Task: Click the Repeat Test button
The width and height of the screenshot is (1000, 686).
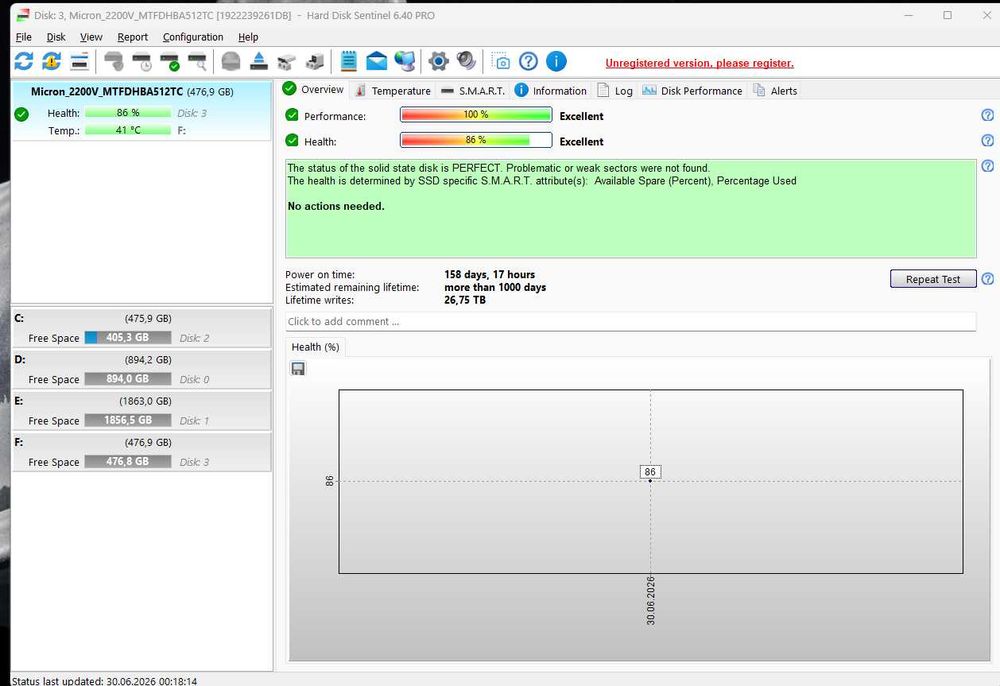Action: click(x=933, y=279)
